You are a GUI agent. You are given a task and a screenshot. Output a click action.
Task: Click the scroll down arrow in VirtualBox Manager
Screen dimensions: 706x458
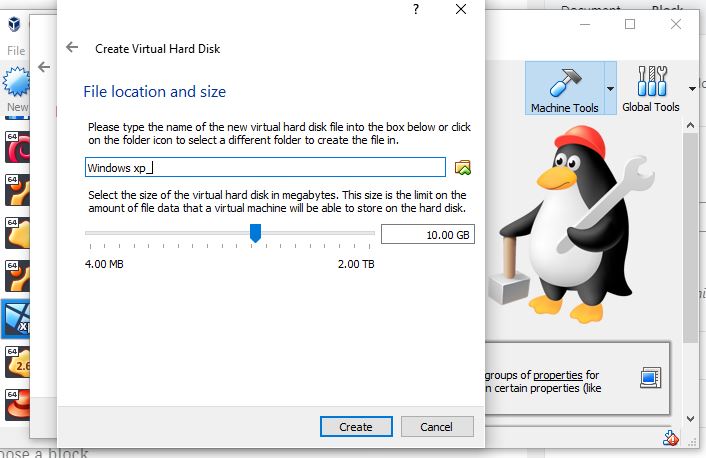point(691,419)
